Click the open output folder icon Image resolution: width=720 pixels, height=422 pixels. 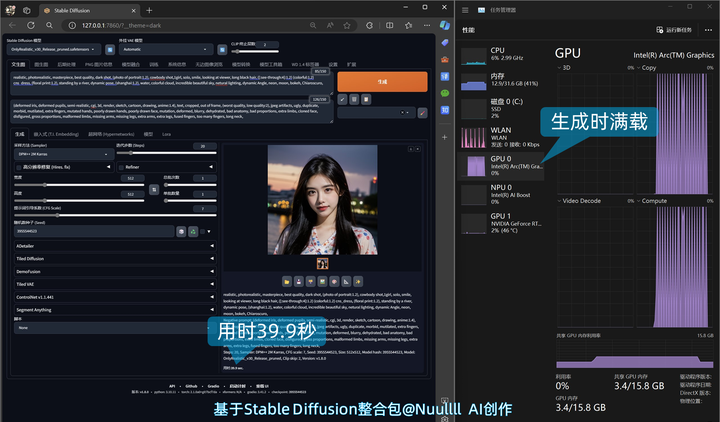click(x=286, y=281)
